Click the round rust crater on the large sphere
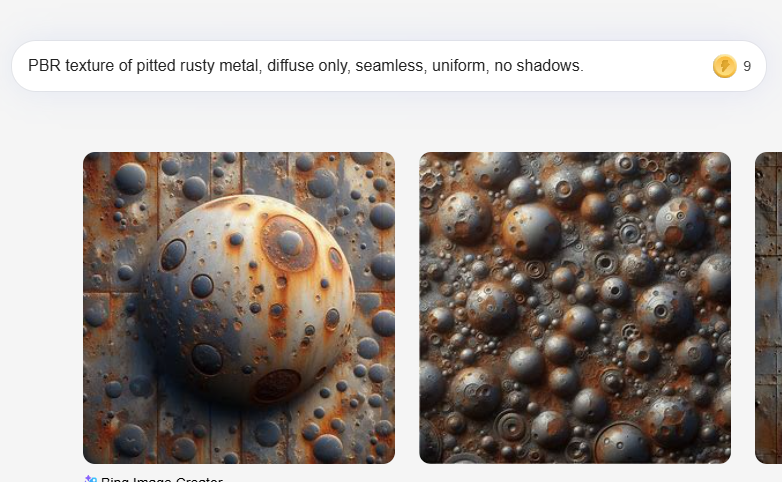The width and height of the screenshot is (782, 482). coord(289,243)
